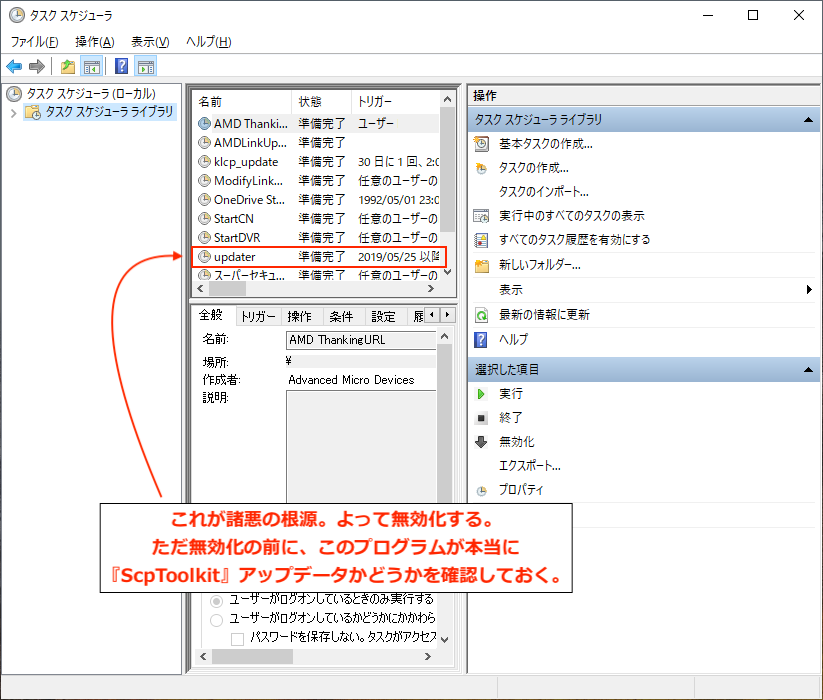Click the タスク スケジューラ ライブラリ folder icon
The image size is (823, 700).
33,112
